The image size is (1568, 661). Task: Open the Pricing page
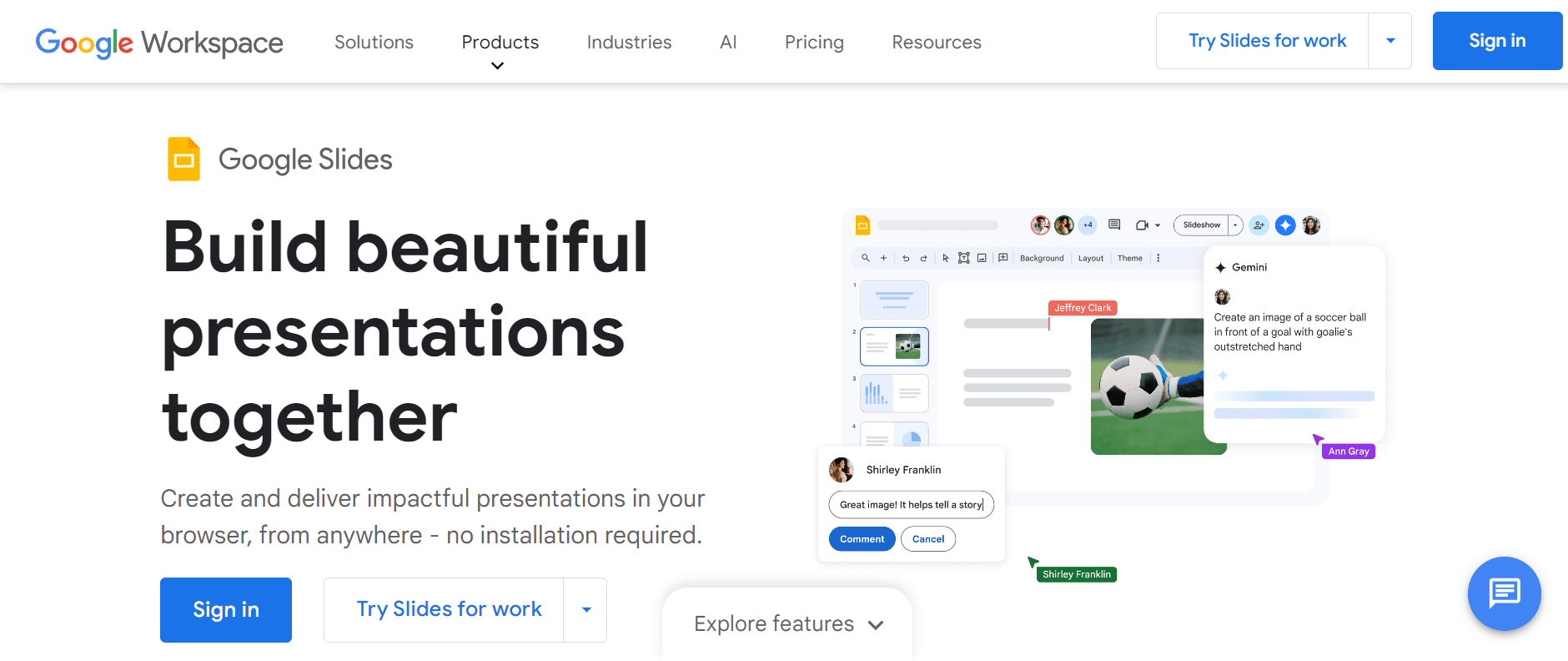tap(814, 42)
